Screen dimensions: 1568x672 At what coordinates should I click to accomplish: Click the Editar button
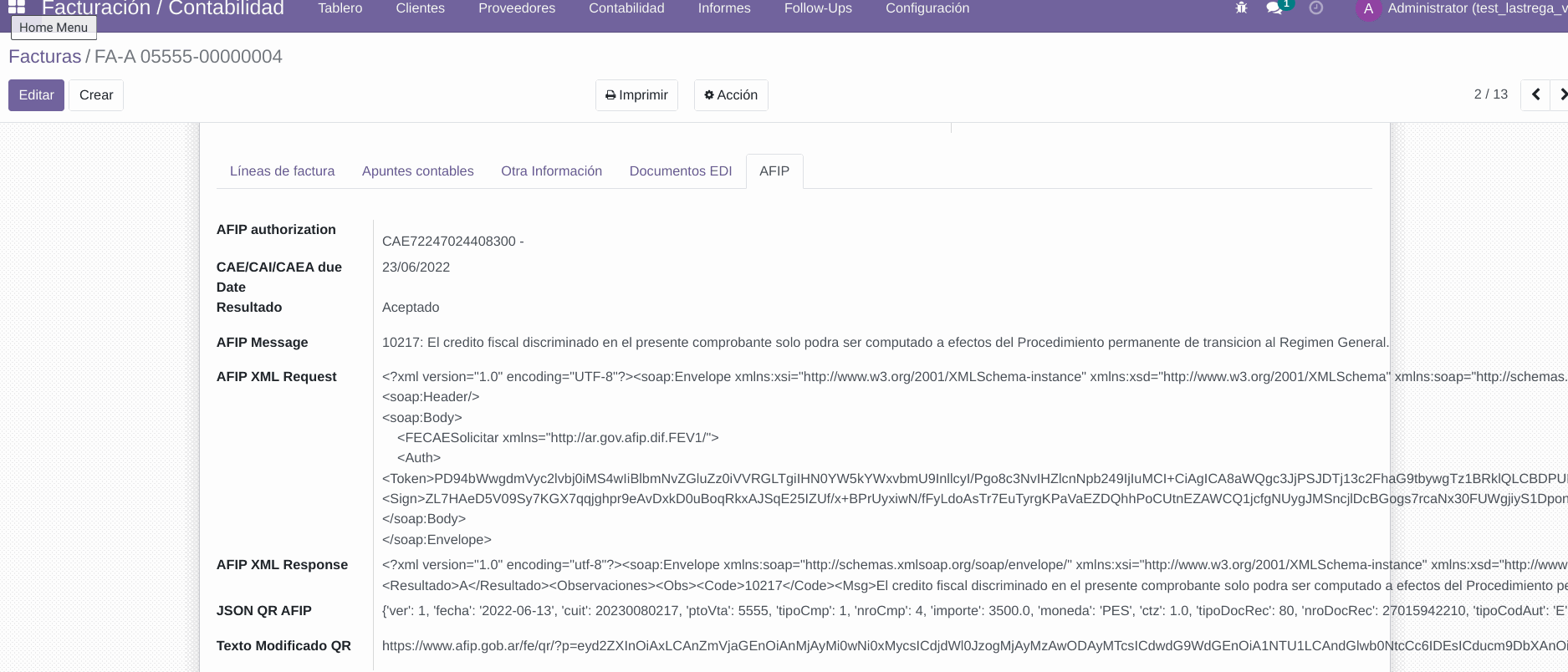pyautogui.click(x=36, y=95)
